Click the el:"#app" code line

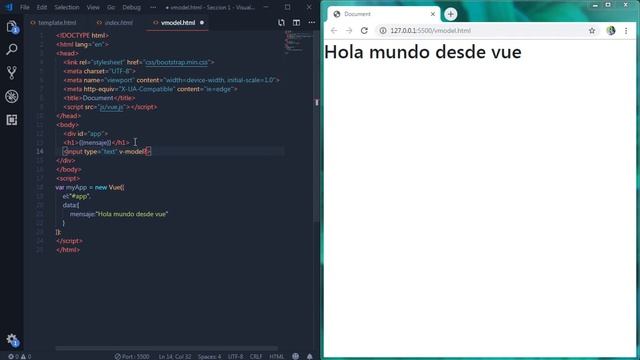click(x=76, y=196)
